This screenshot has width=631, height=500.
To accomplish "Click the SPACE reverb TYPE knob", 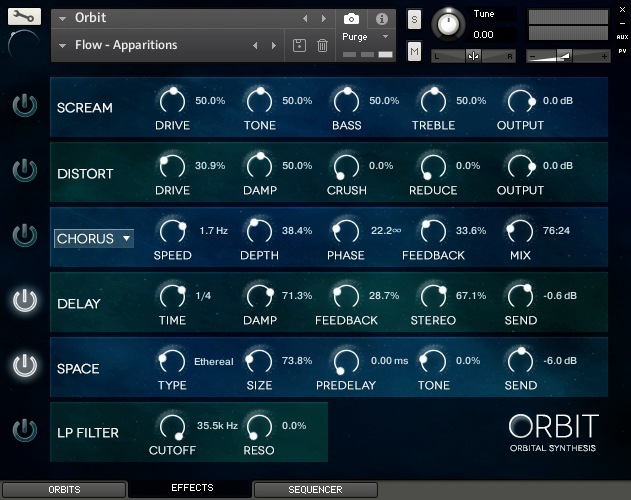I will 172,361.
